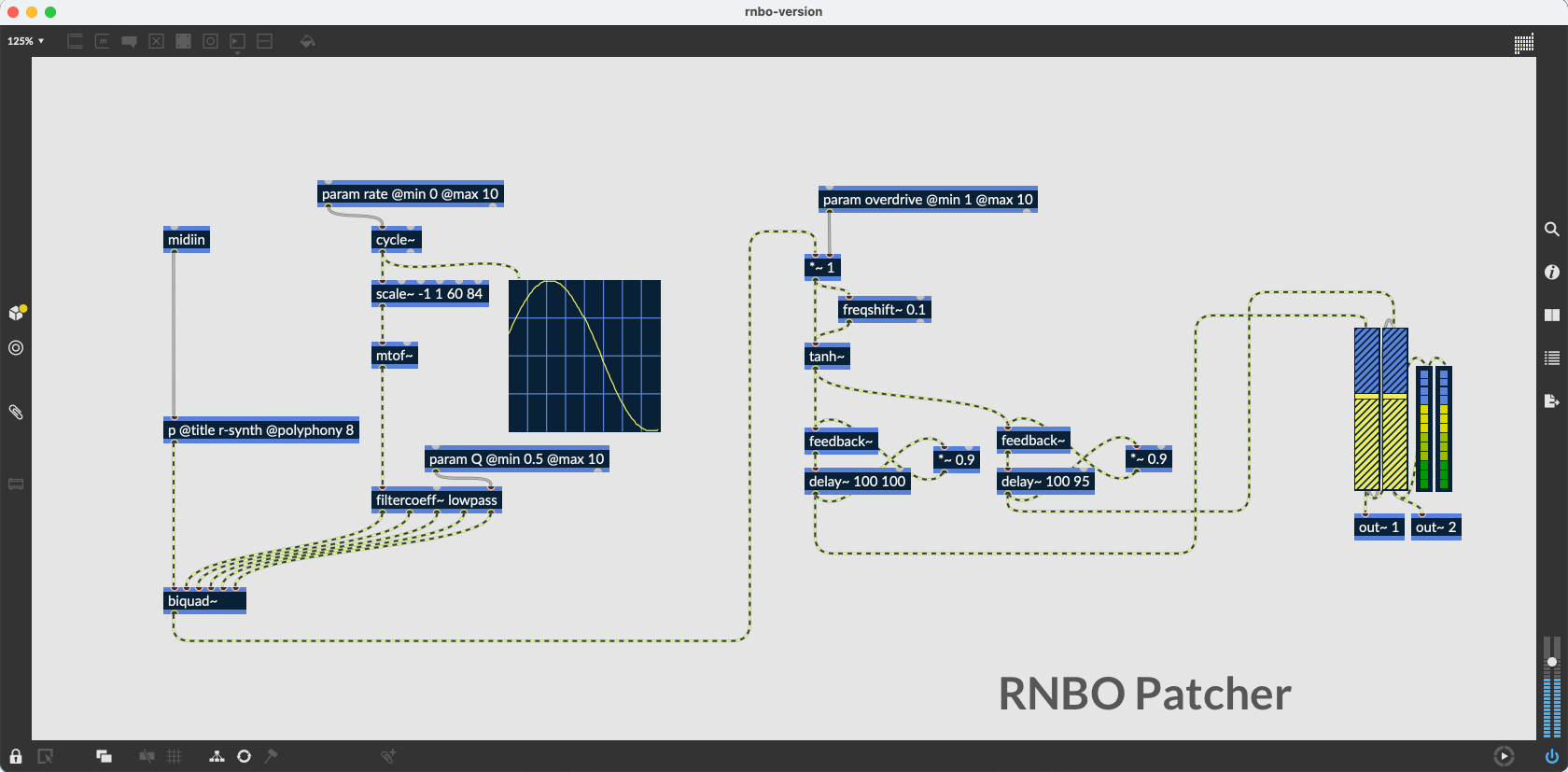The height and width of the screenshot is (772, 1568).
Task: Select the *~ 0.9 object beside delay~ 100 100
Action: 957,459
